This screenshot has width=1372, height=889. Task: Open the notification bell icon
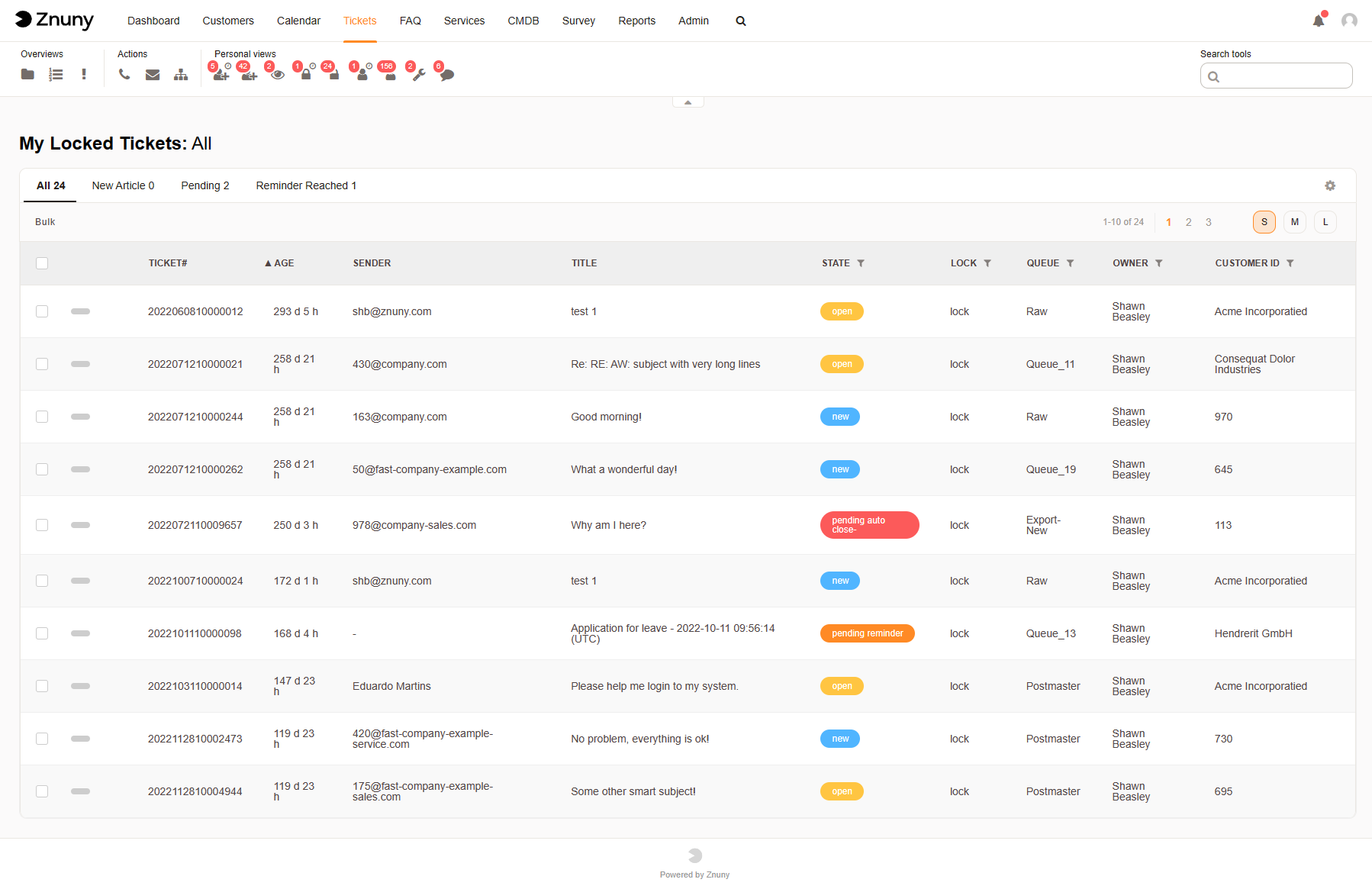1318,21
